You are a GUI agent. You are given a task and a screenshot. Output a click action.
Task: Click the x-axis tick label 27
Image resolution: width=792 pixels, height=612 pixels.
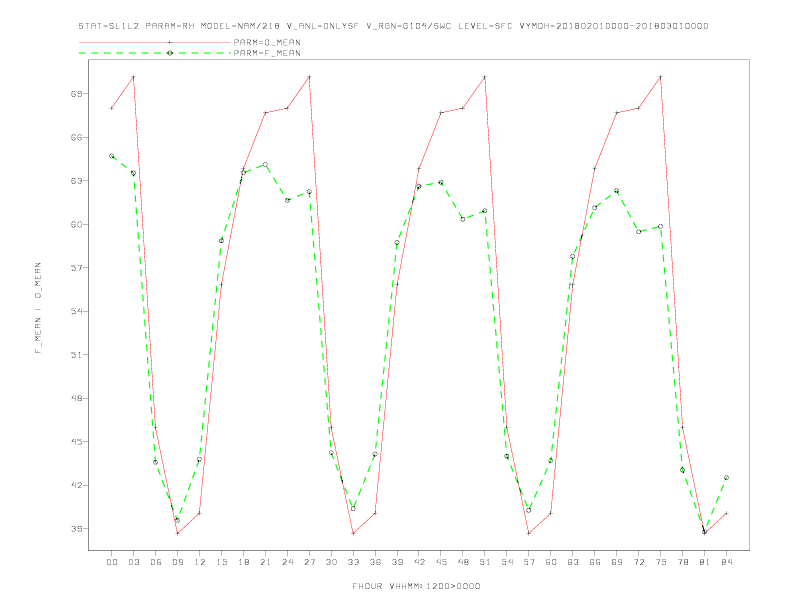[309, 562]
